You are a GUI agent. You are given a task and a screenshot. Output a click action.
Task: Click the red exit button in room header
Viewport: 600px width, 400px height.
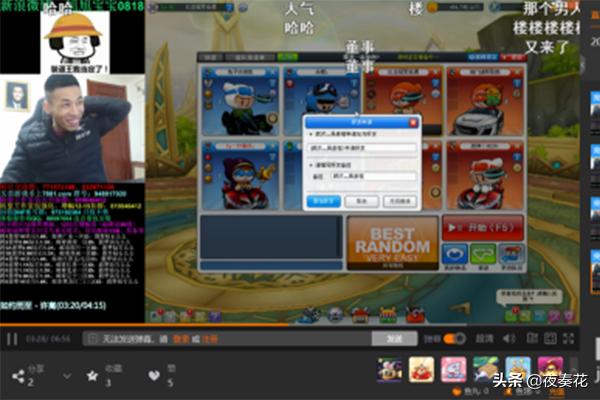[513, 57]
